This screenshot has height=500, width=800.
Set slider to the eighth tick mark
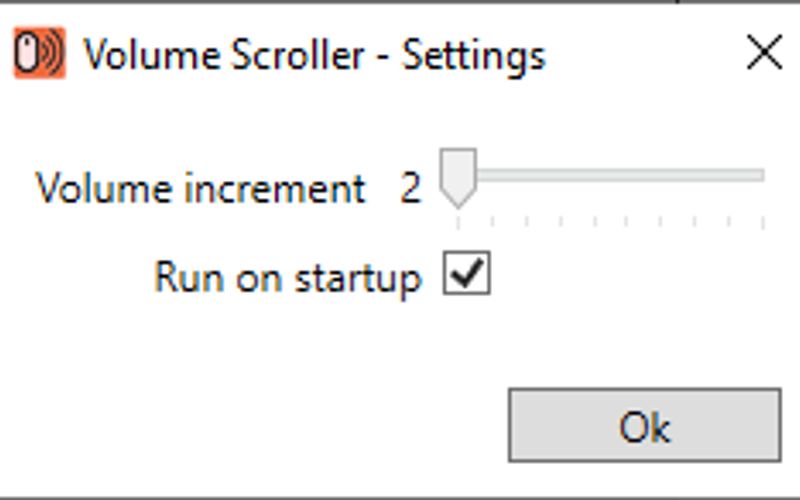(696, 175)
